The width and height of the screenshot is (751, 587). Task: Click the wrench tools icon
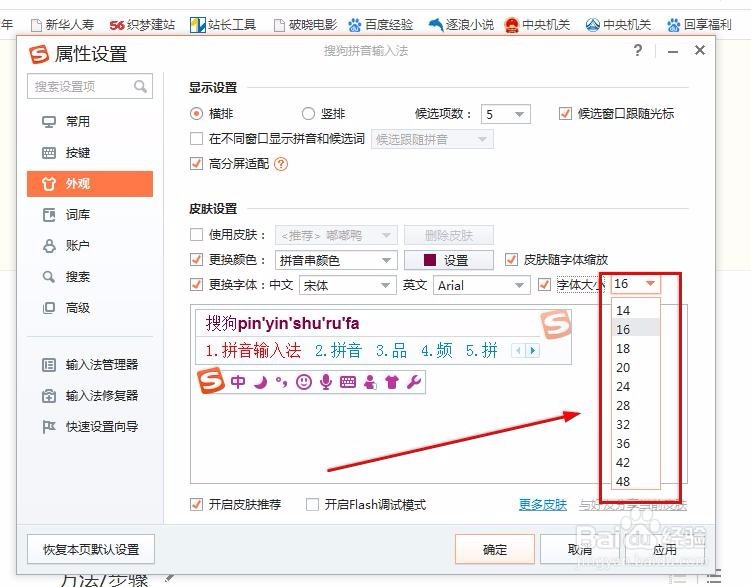coord(414,382)
